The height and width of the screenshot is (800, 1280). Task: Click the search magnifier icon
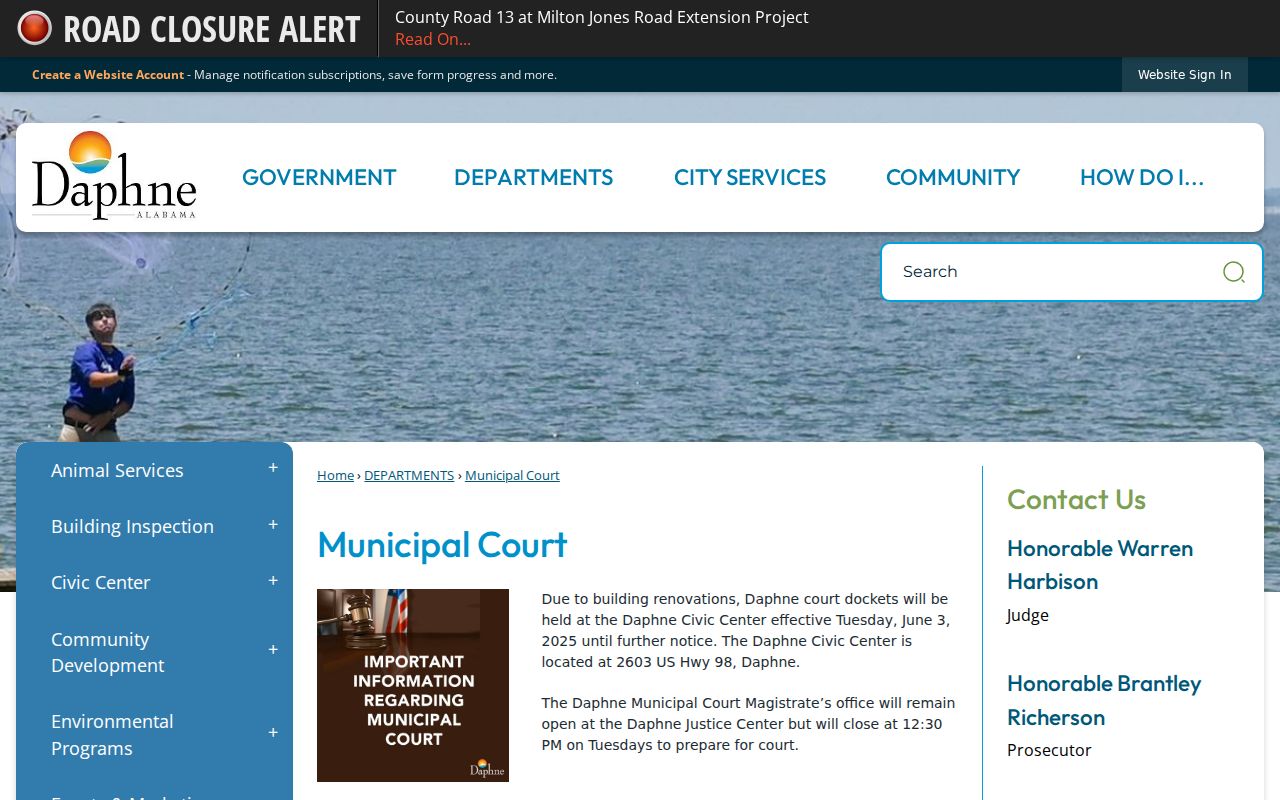coord(1234,272)
